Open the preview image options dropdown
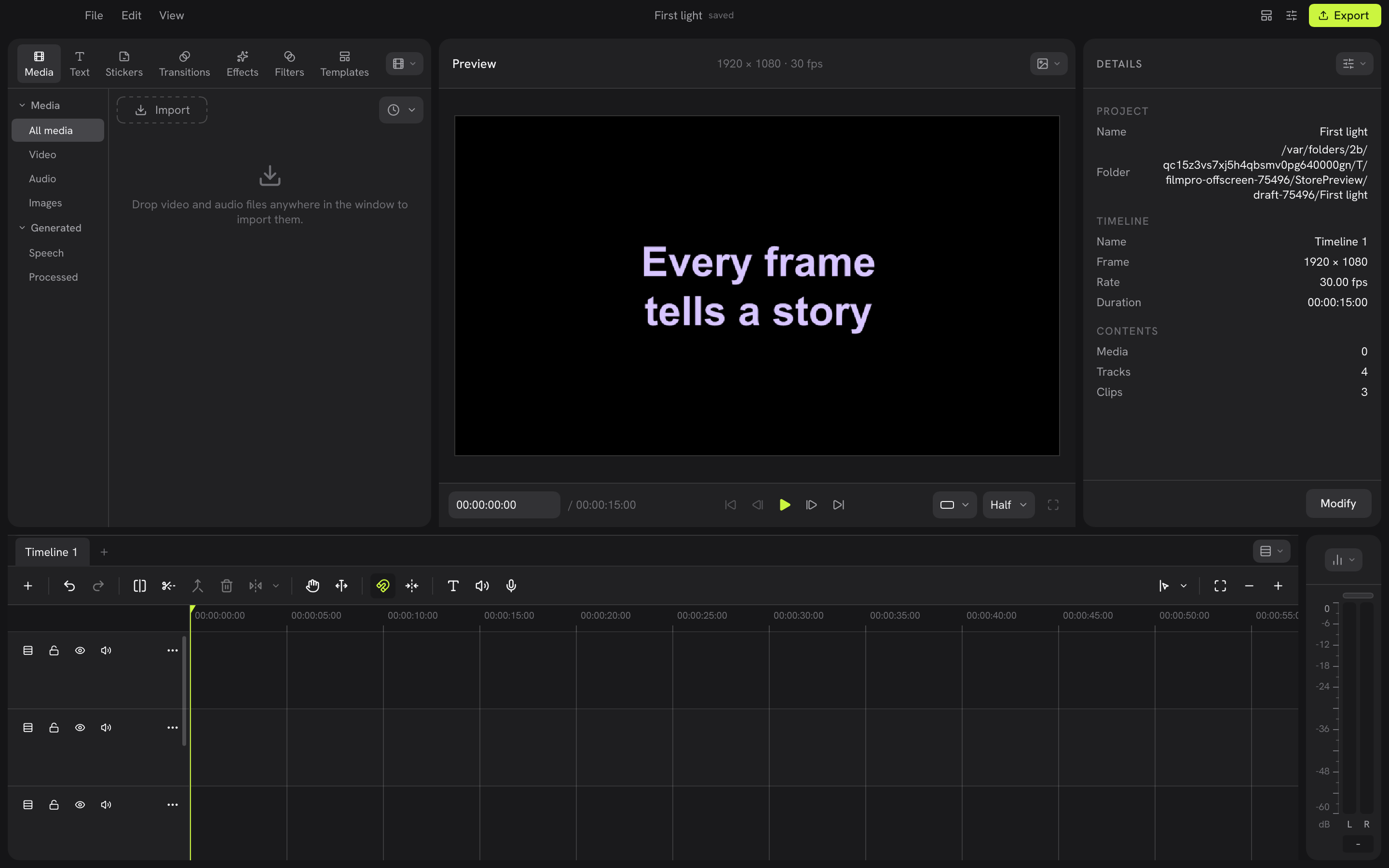This screenshot has height=868, width=1389. tap(1049, 64)
